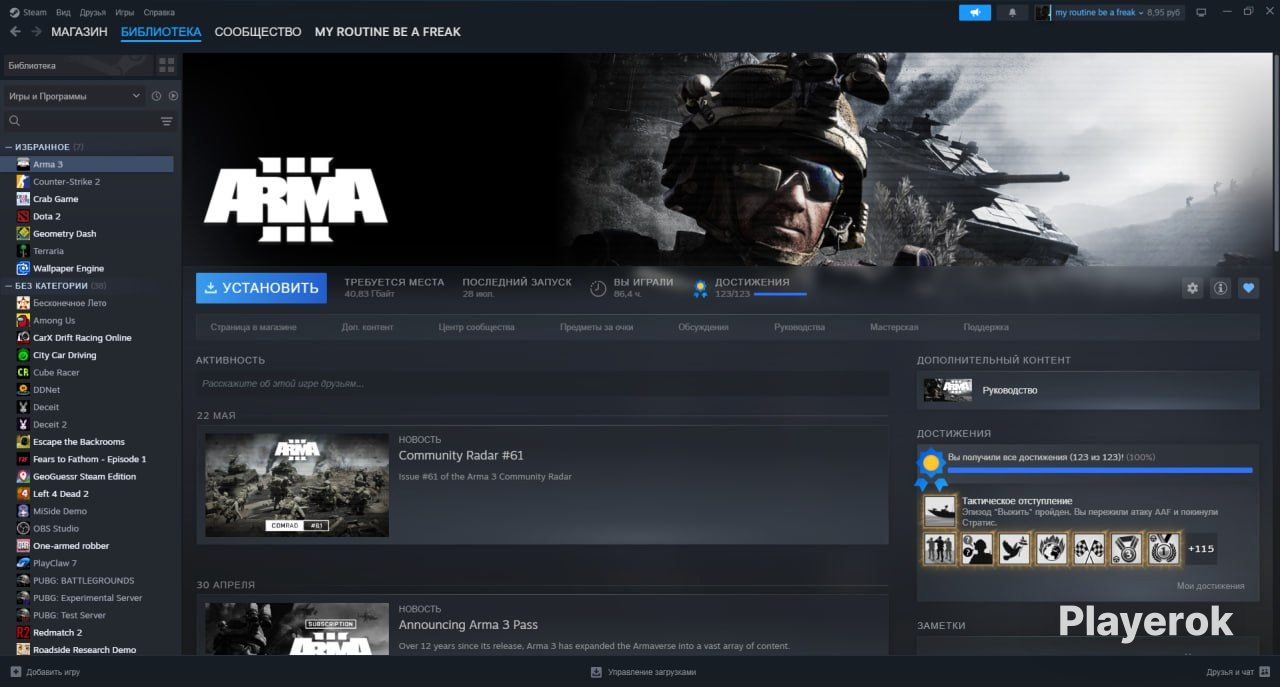The width and height of the screenshot is (1280, 687).
Task: Switch library to grid view icon
Action: (x=166, y=65)
